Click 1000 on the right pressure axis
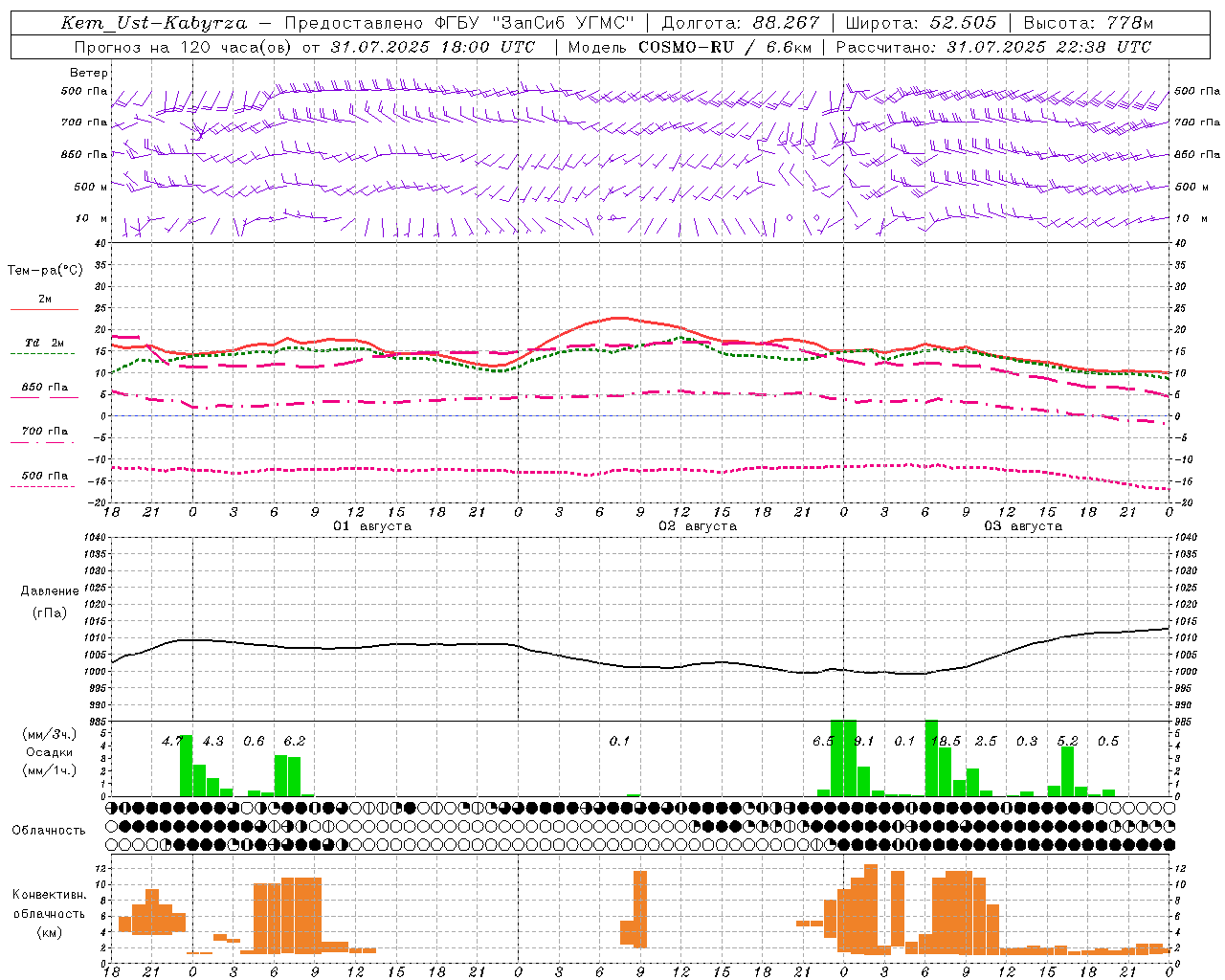 point(1185,672)
